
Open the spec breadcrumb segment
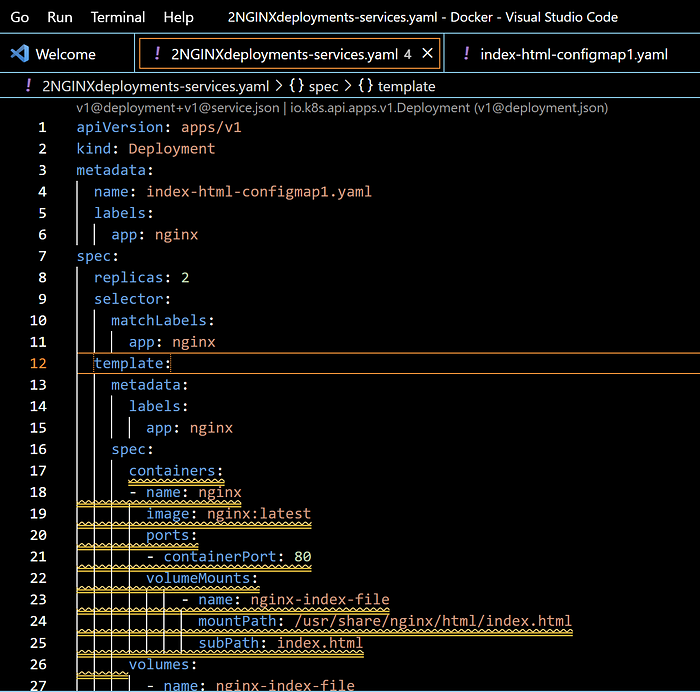point(323,86)
